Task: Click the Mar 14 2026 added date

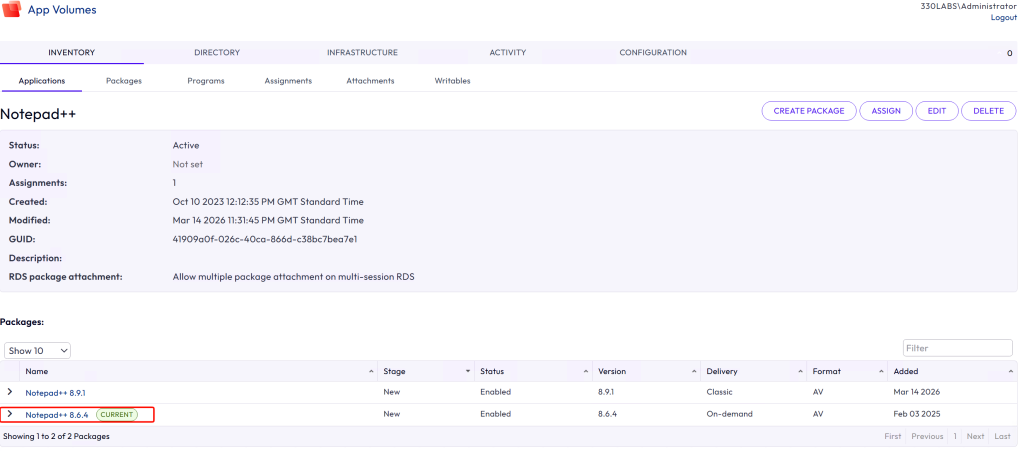Action: tap(917, 392)
